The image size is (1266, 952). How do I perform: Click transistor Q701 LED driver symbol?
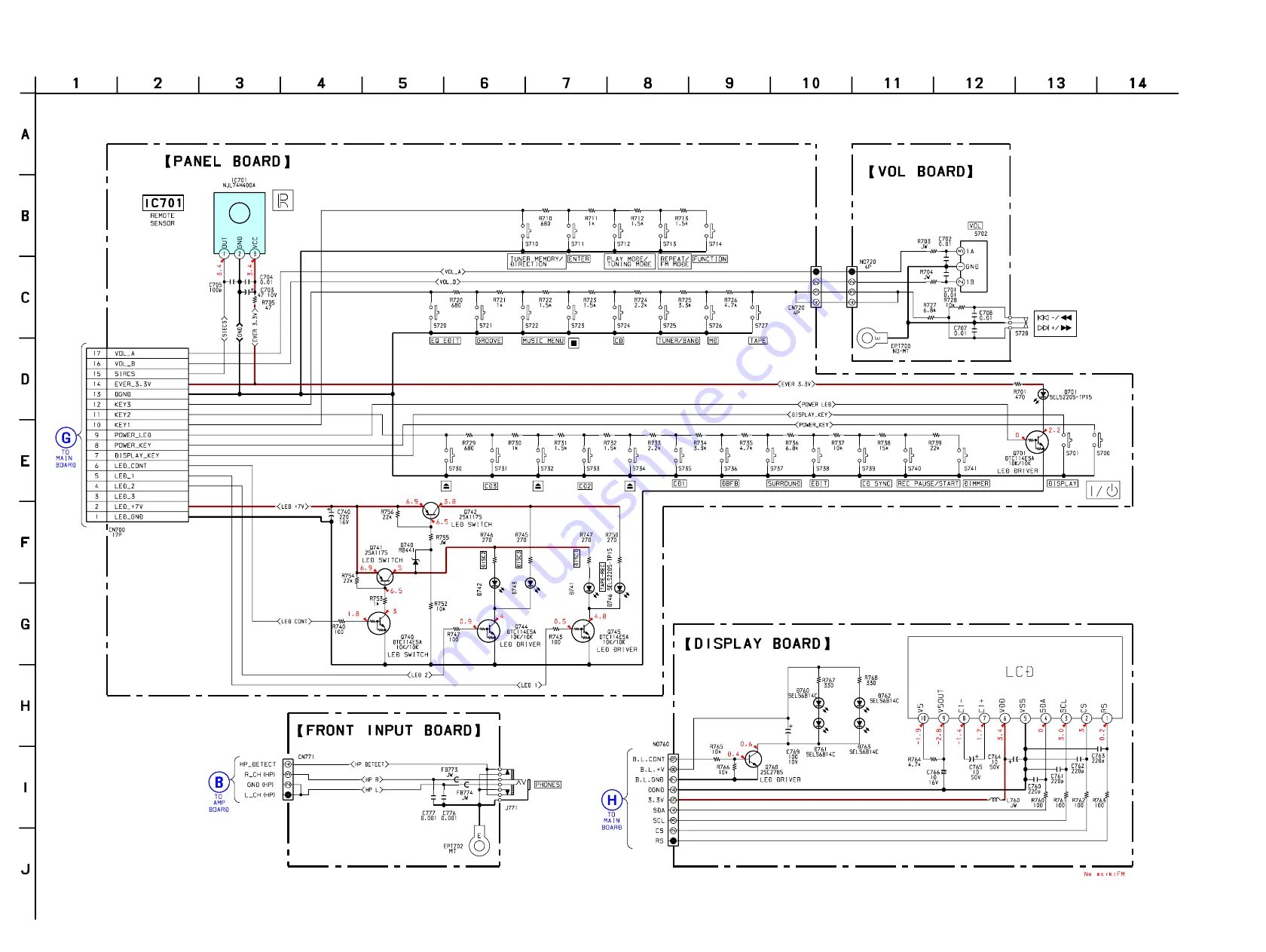click(x=1036, y=442)
